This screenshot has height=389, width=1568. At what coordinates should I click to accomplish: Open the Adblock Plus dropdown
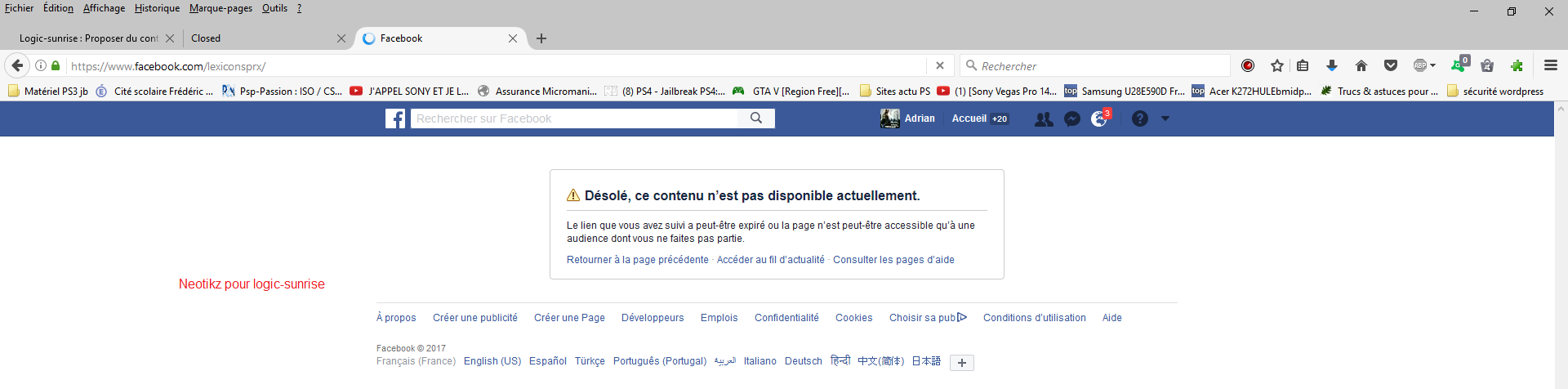(x=1424, y=66)
